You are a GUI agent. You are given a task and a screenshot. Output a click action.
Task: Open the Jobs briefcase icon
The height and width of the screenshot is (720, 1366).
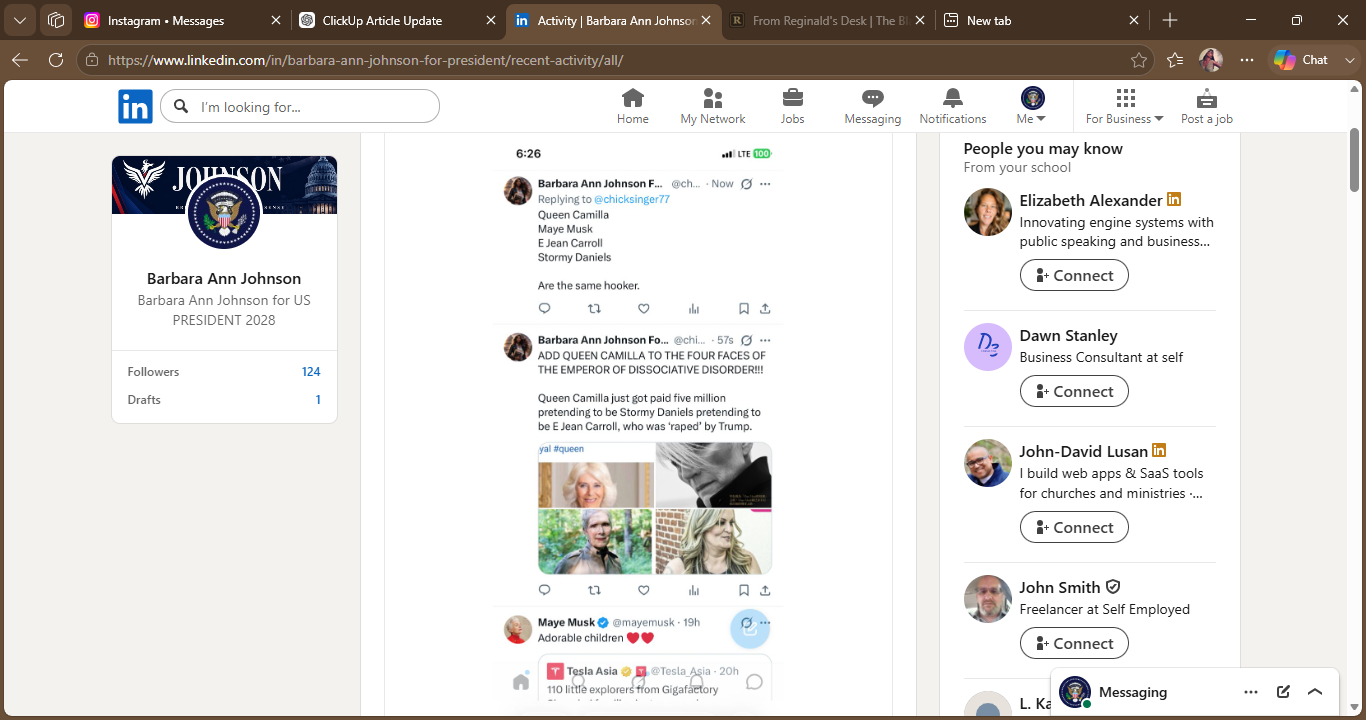coord(792,106)
